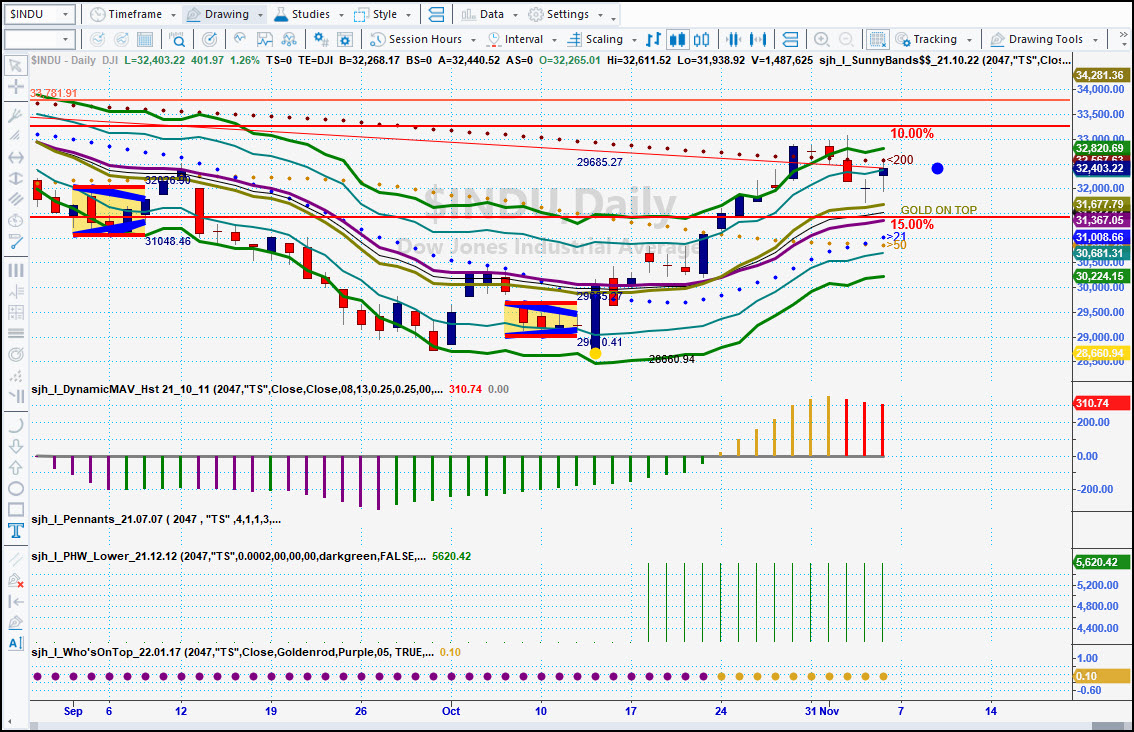The image size is (1134, 732).
Task: Select the pointer tool in left toolbar
Action: coord(15,67)
